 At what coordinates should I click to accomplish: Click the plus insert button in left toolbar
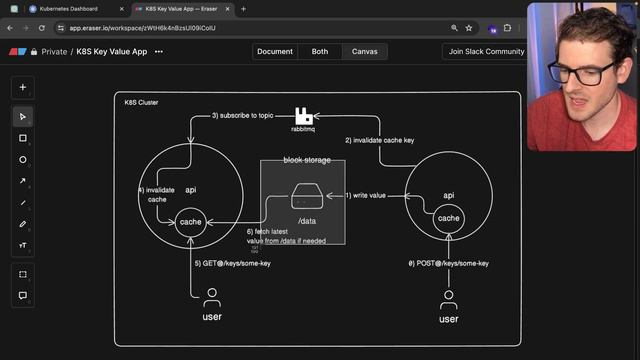(23, 87)
